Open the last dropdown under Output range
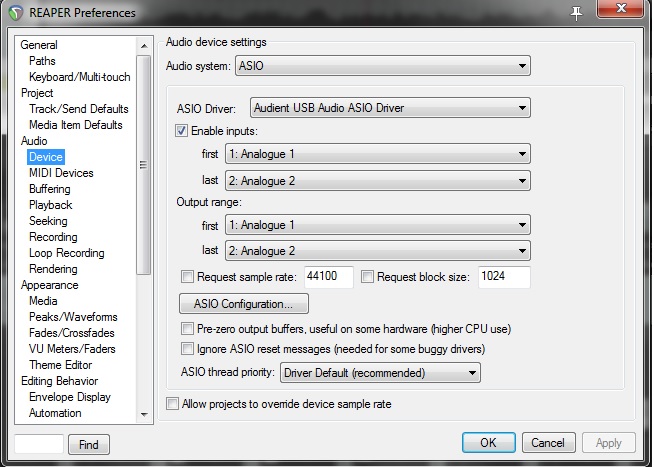654x467 pixels. click(x=378, y=251)
